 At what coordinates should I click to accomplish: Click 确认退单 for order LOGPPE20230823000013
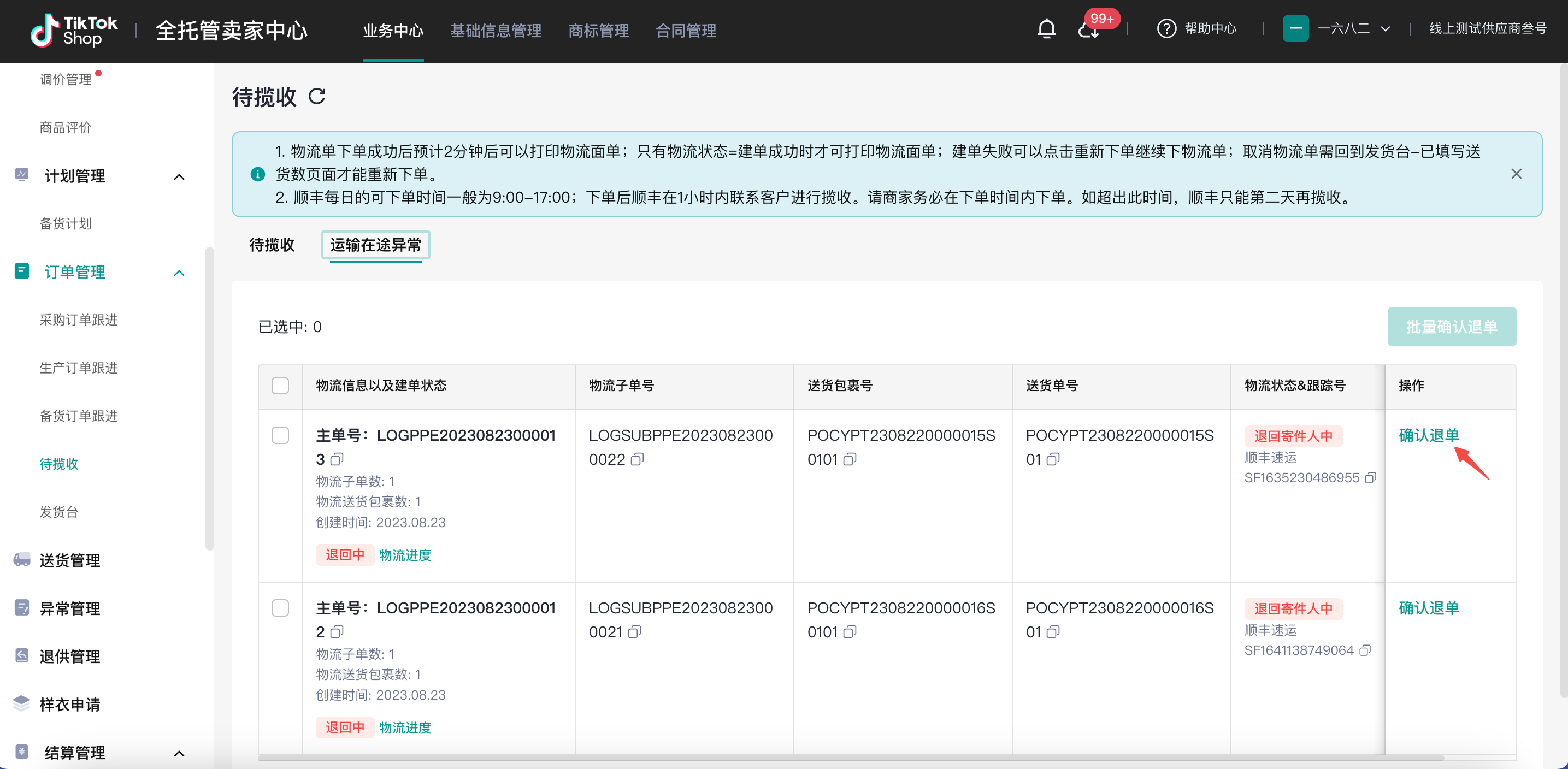pos(1429,435)
